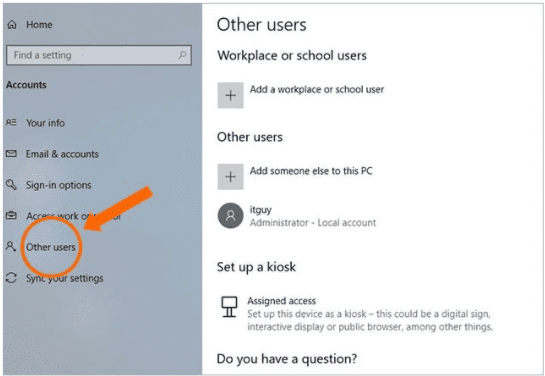Click the kiosk description text

(x=370, y=320)
